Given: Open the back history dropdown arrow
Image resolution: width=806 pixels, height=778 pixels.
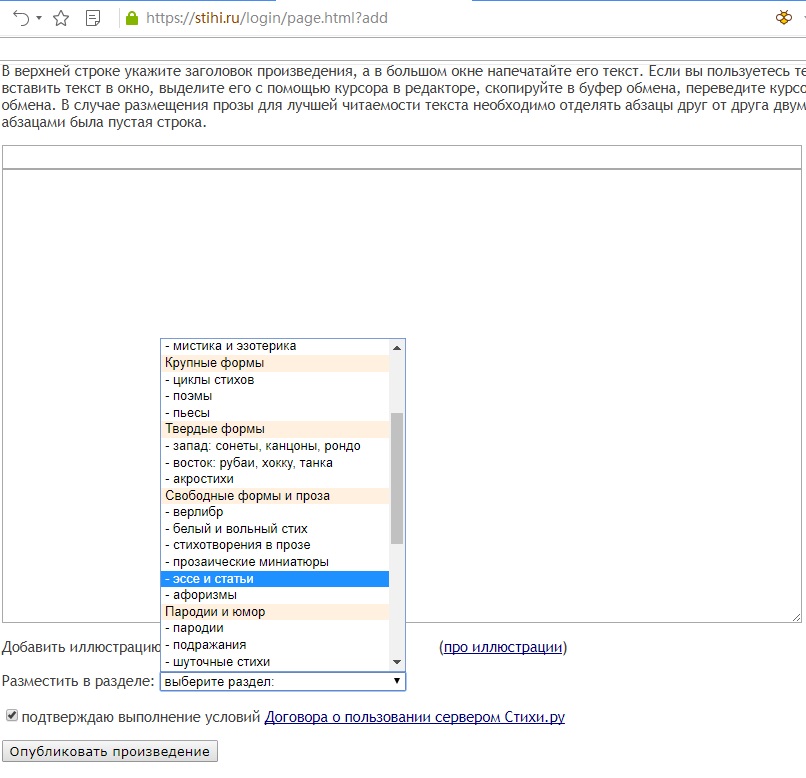Looking at the screenshot, I should point(39,18).
